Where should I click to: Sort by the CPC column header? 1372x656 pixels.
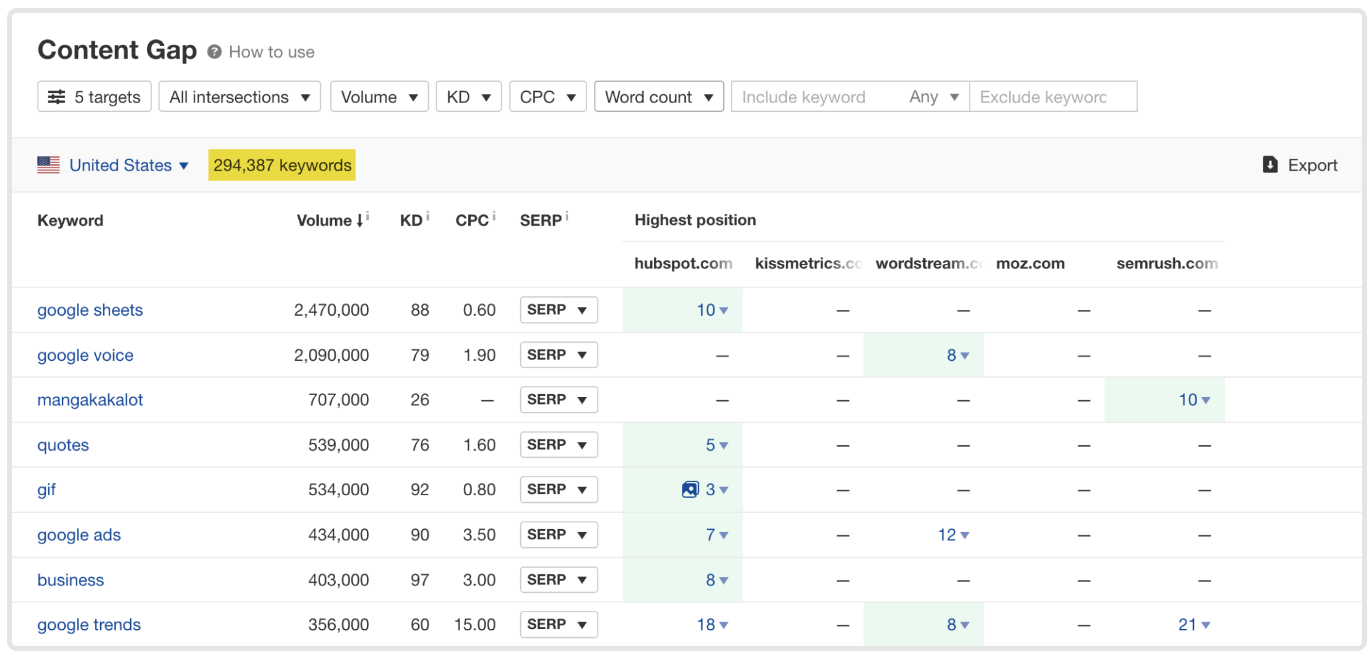[x=472, y=220]
